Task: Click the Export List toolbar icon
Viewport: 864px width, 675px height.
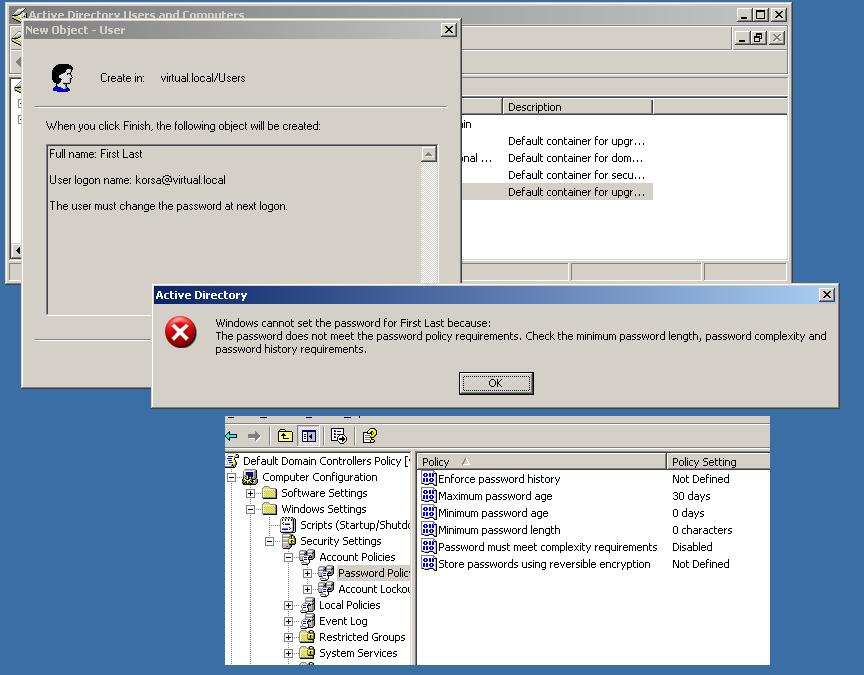Action: point(338,436)
